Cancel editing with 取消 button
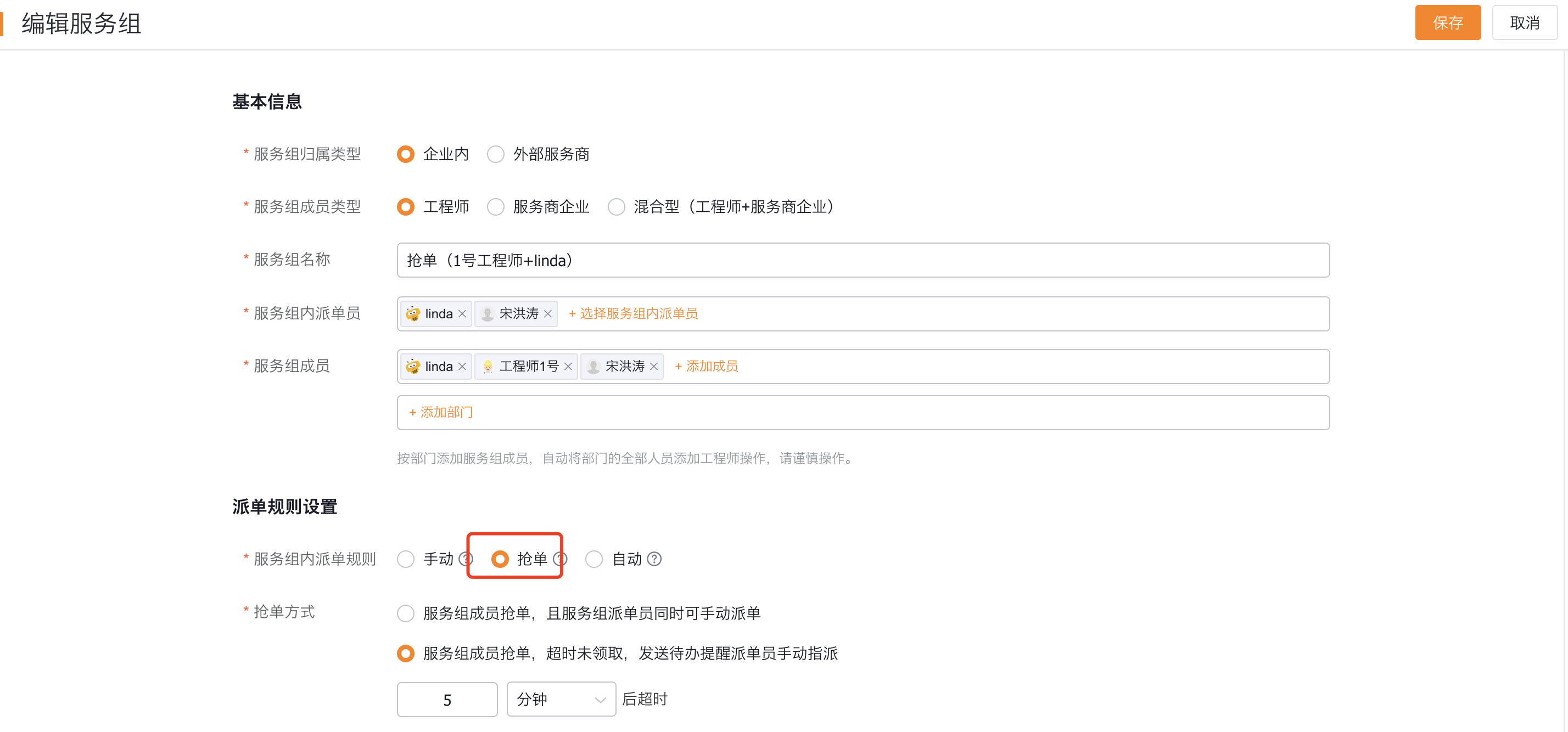This screenshot has height=732, width=1568. coord(1524,23)
